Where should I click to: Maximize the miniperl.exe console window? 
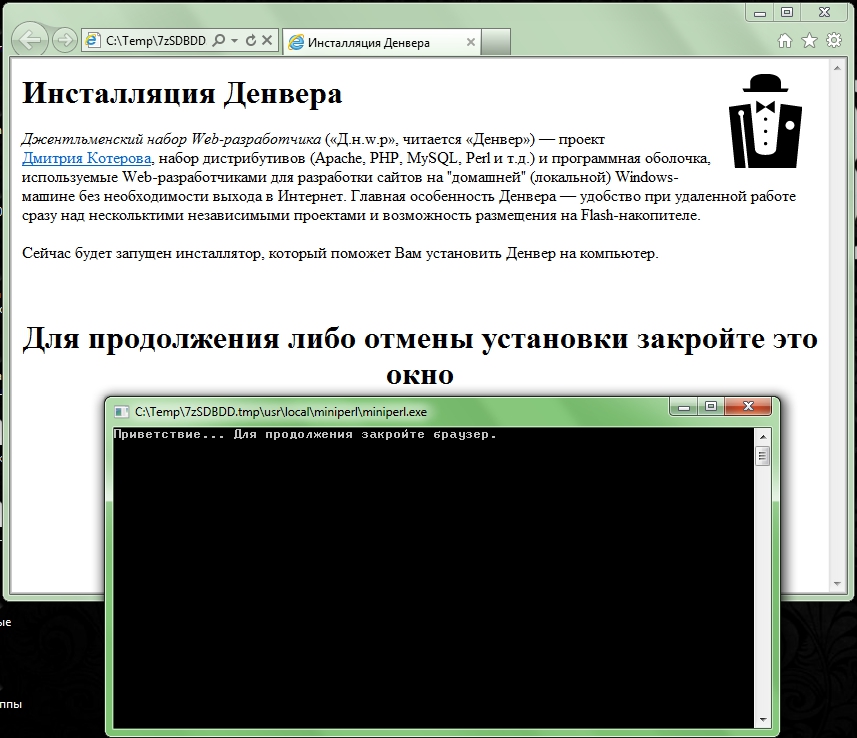[x=711, y=407]
